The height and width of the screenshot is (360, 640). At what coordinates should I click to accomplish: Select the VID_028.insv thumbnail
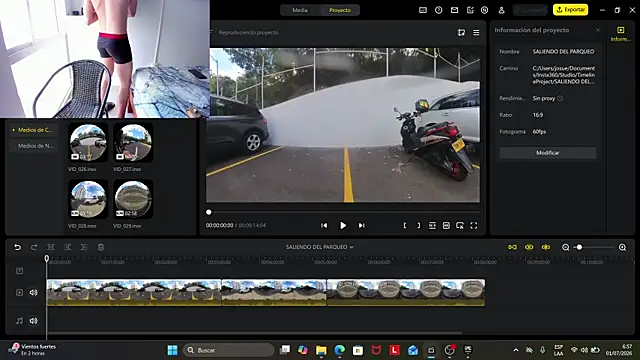88,199
